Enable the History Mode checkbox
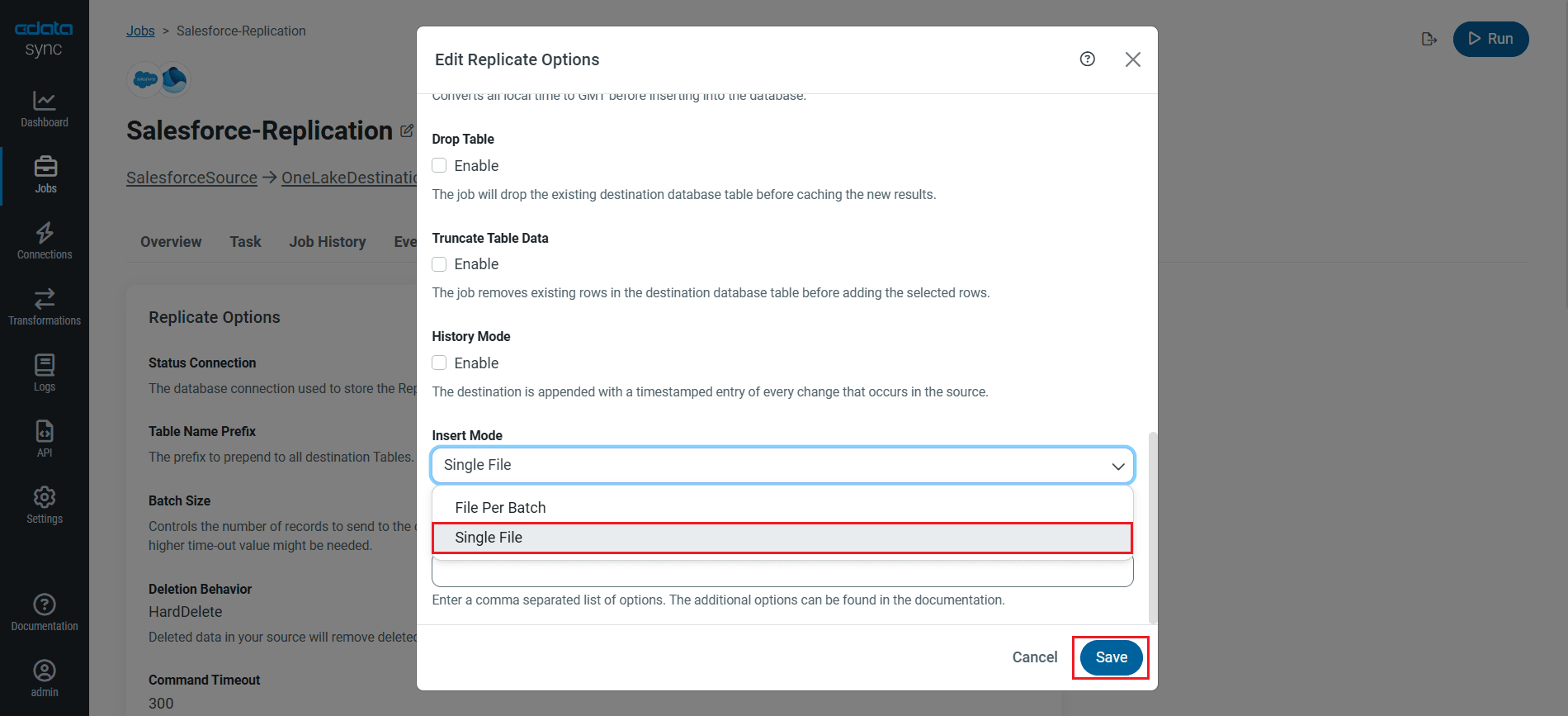This screenshot has width=1568, height=716. click(x=440, y=363)
